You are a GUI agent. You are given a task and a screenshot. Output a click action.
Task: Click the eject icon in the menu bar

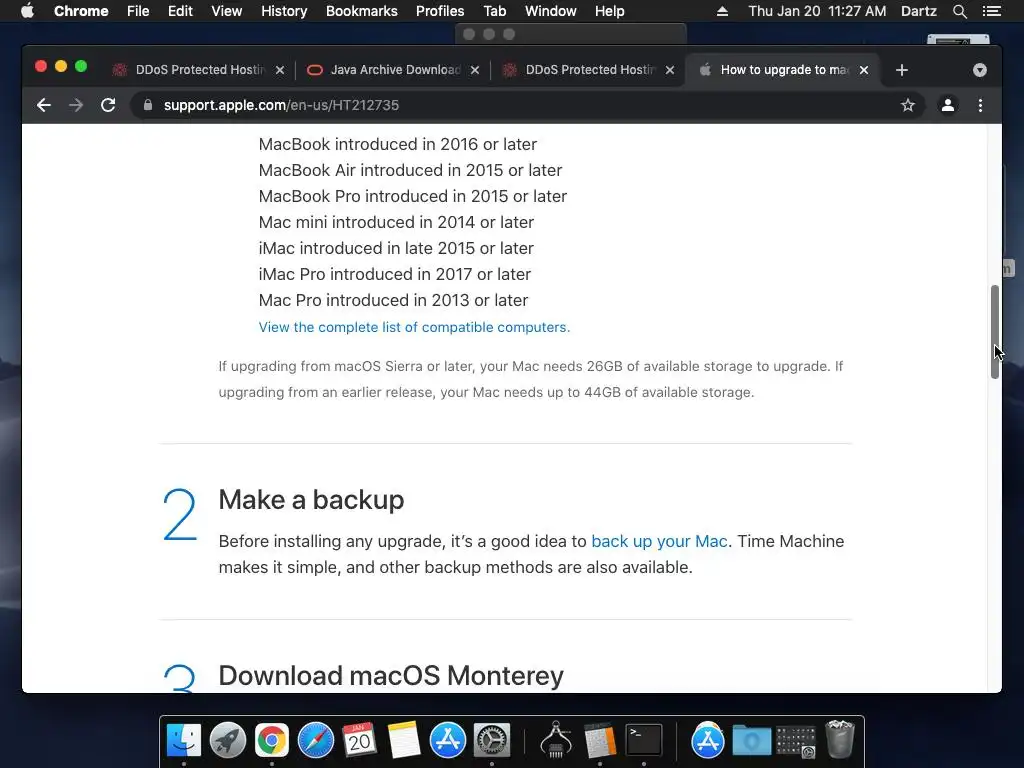click(722, 11)
